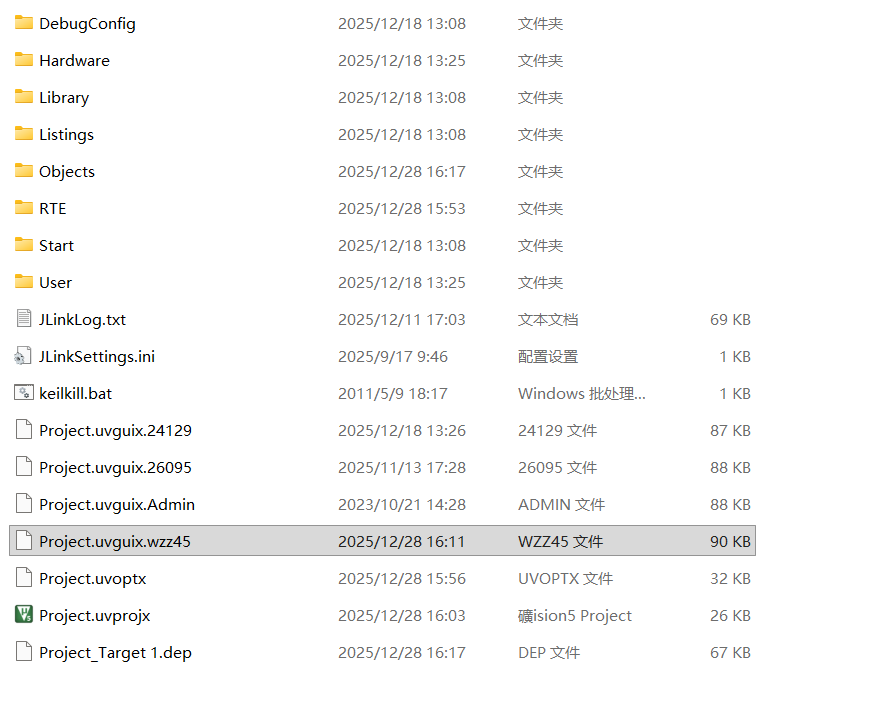
Task: Click the JLinkSettings.ini config file icon
Action: [22, 356]
